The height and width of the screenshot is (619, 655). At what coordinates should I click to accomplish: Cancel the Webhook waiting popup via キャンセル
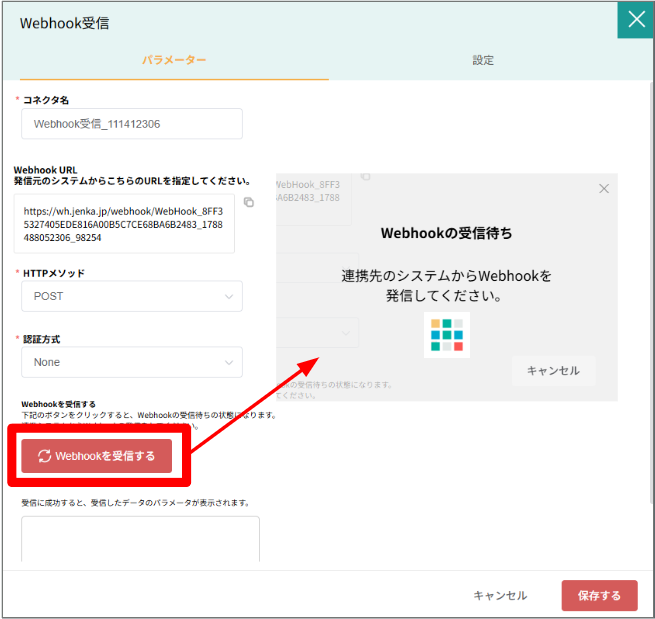coord(553,370)
